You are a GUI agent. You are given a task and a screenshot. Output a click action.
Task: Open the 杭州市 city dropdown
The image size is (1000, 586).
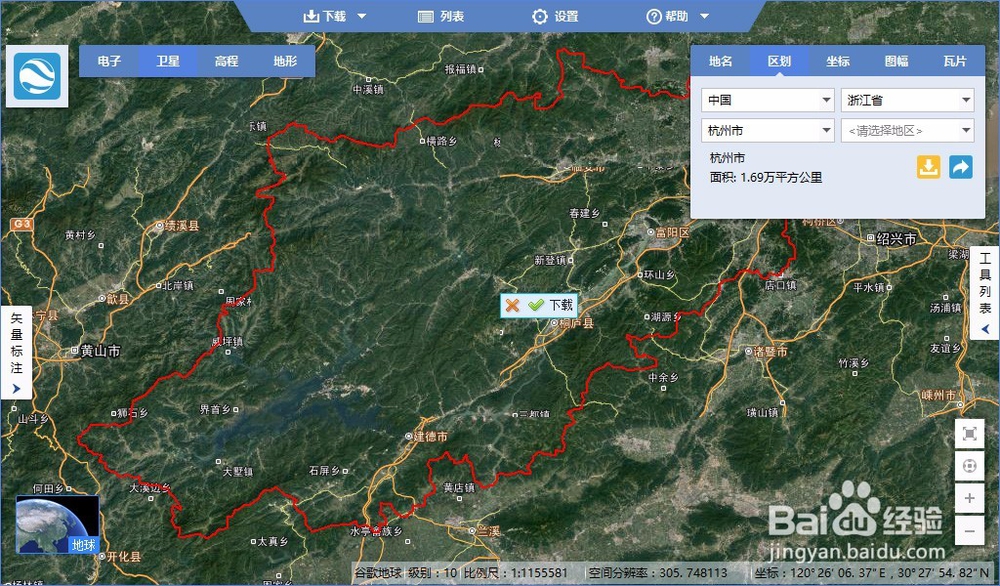point(767,130)
